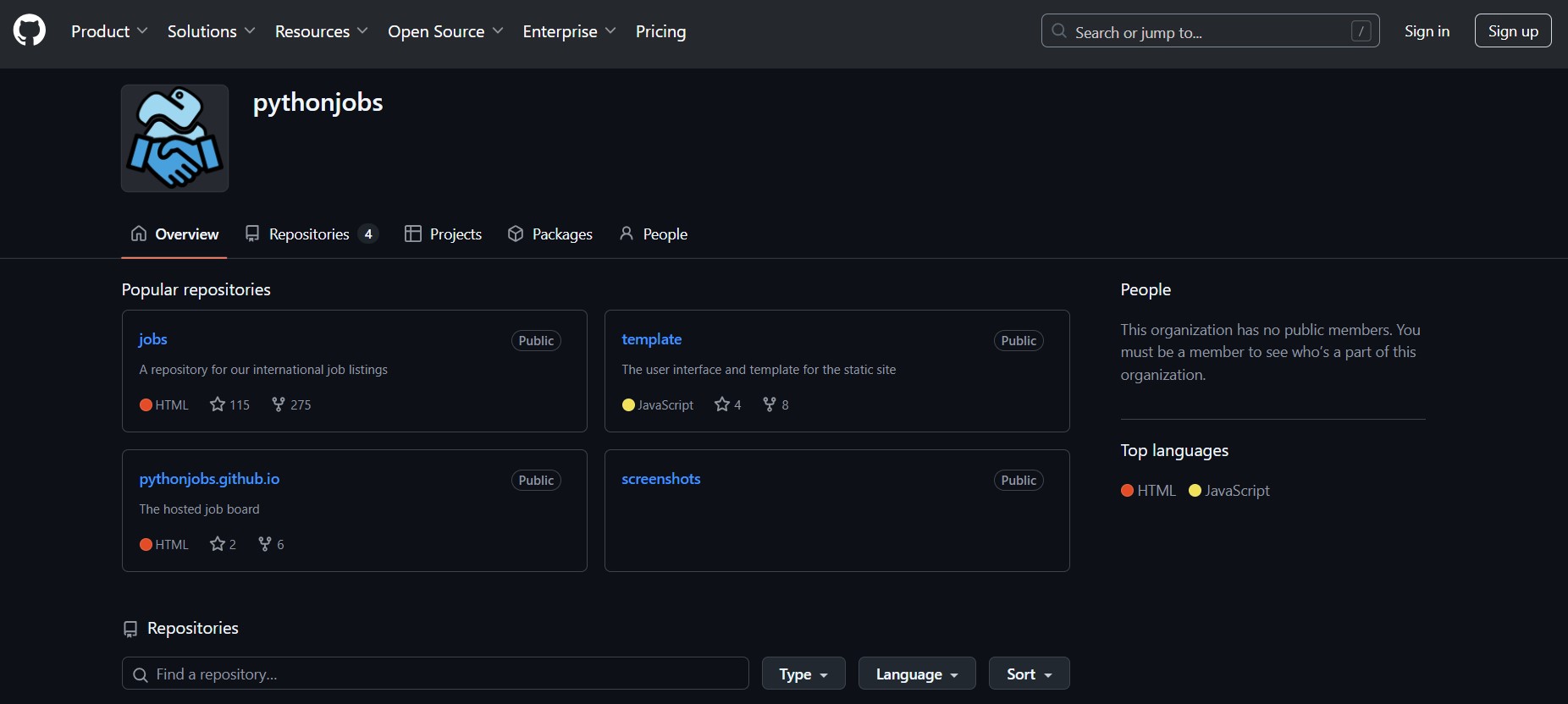This screenshot has width=1568, height=704.
Task: Click the fork icon showing 275 on jobs
Action: click(x=278, y=404)
